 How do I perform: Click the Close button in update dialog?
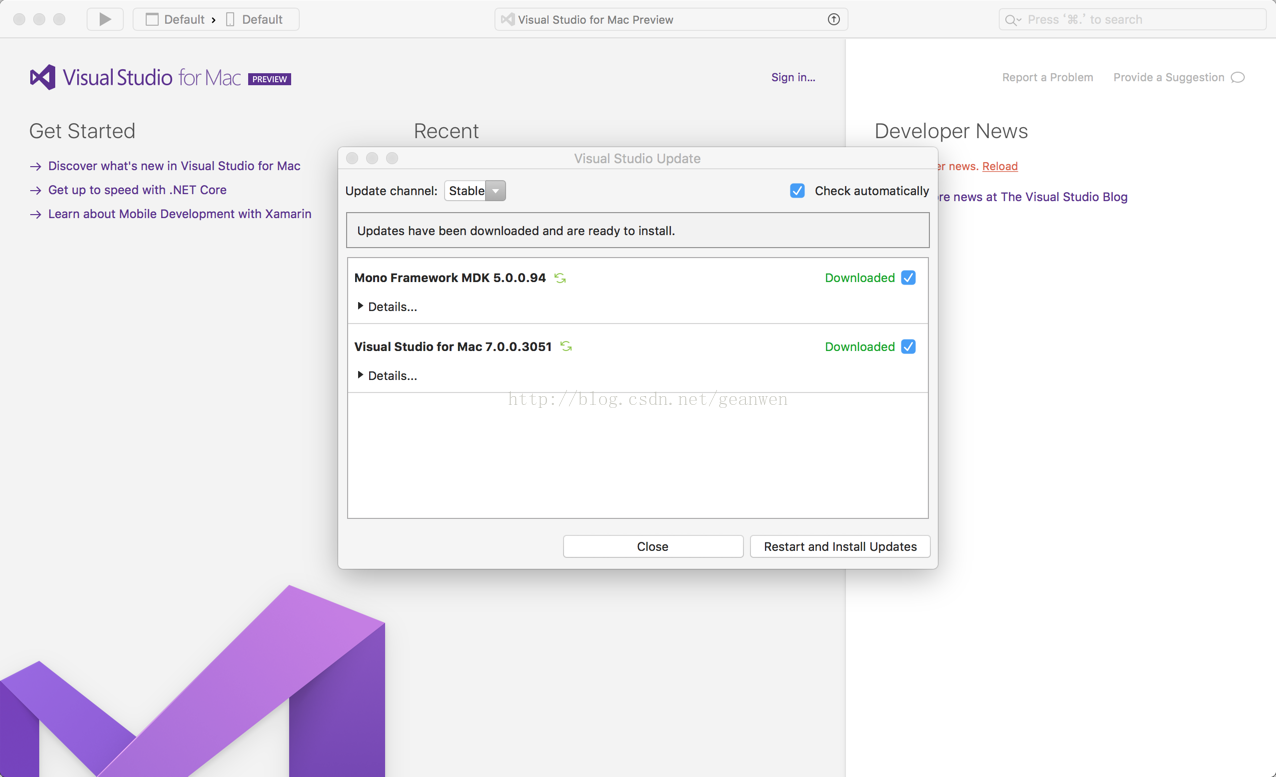pyautogui.click(x=653, y=547)
